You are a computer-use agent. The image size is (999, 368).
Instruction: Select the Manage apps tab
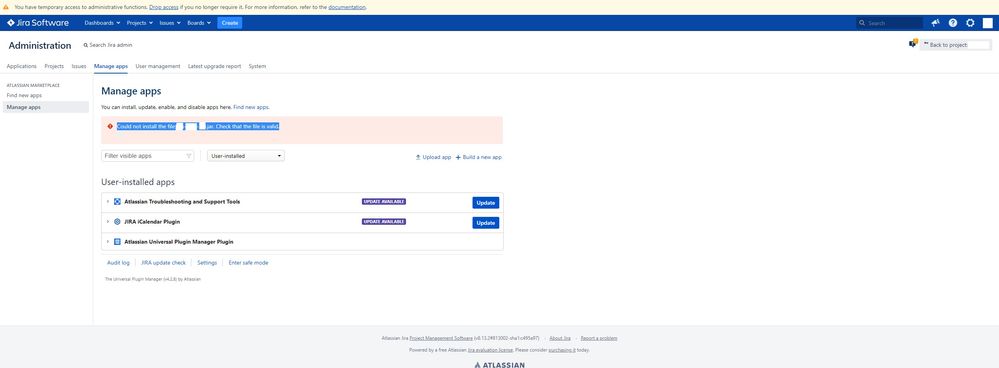[x=111, y=66]
